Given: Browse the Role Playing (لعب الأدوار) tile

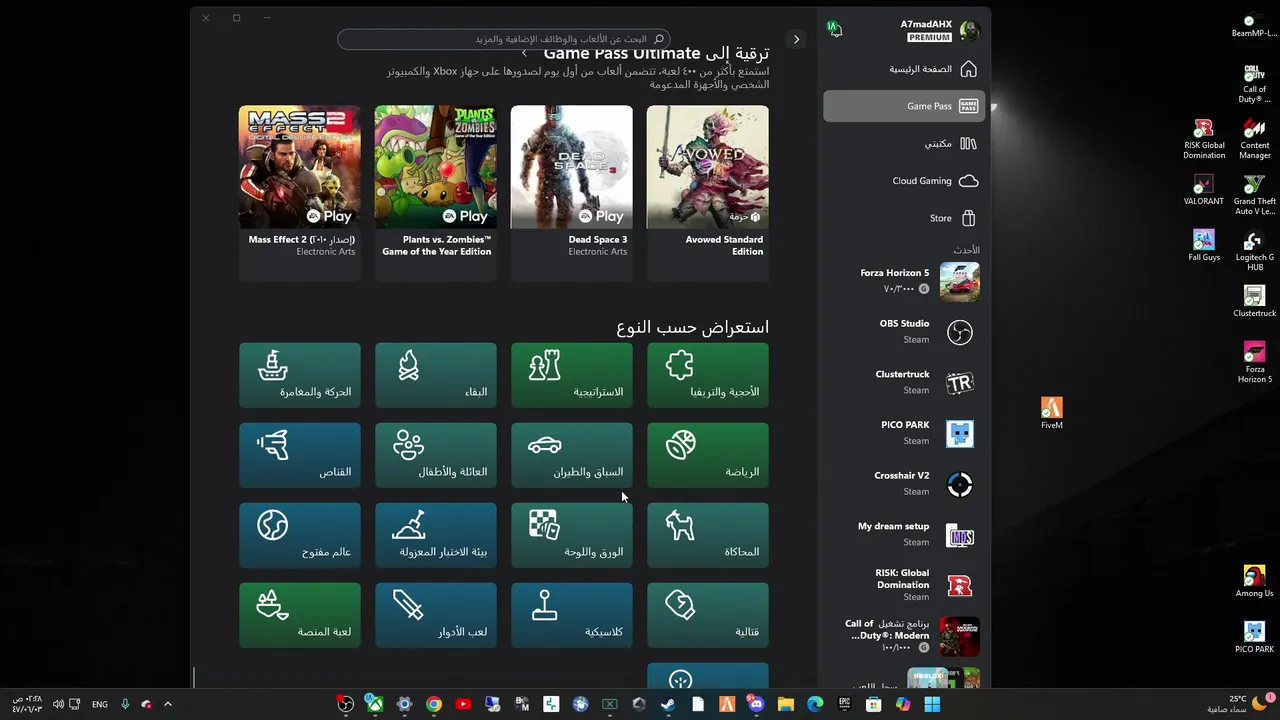Looking at the screenshot, I should click(x=436, y=615).
